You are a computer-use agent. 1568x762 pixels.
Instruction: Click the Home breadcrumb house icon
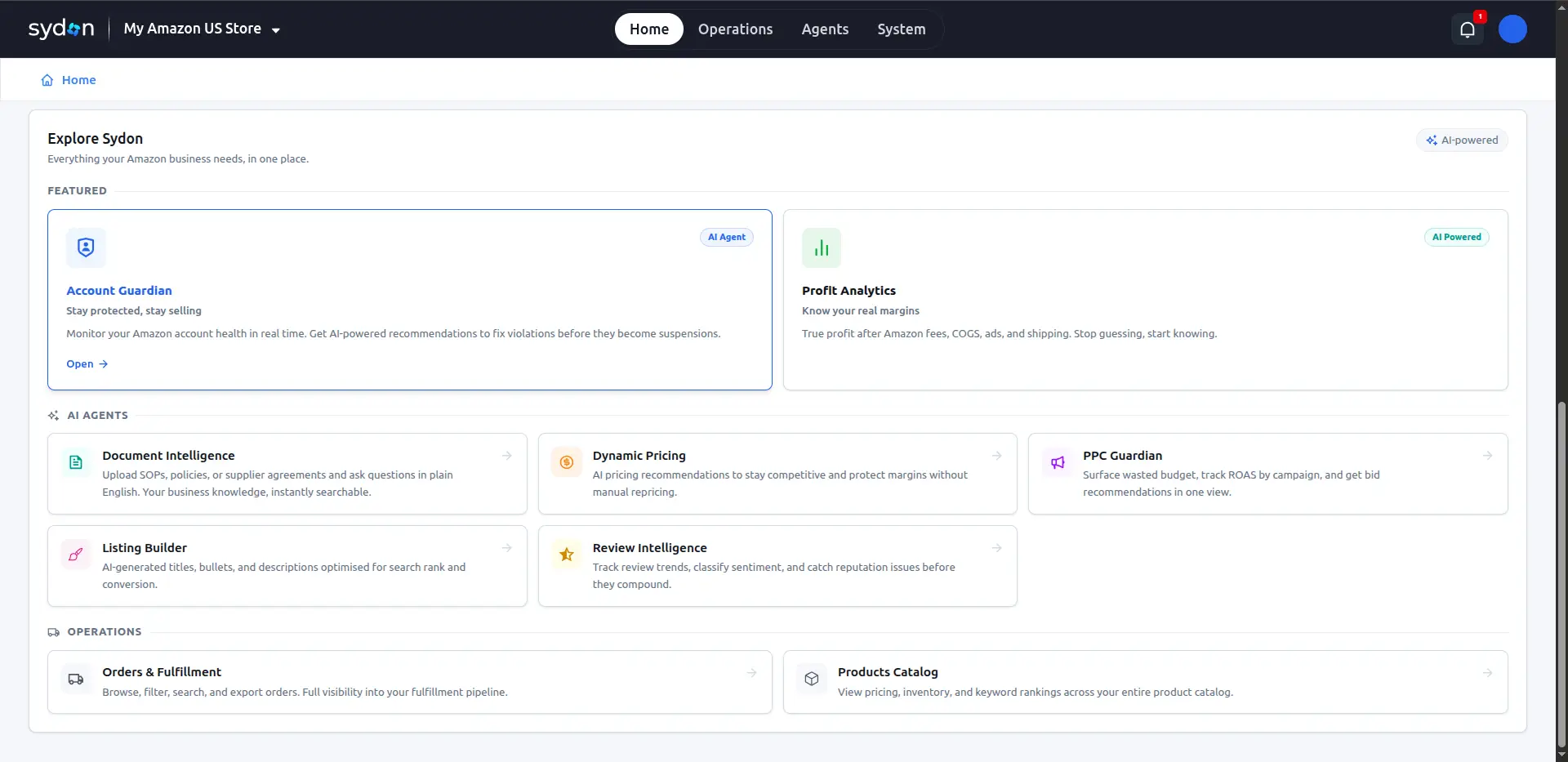point(47,80)
